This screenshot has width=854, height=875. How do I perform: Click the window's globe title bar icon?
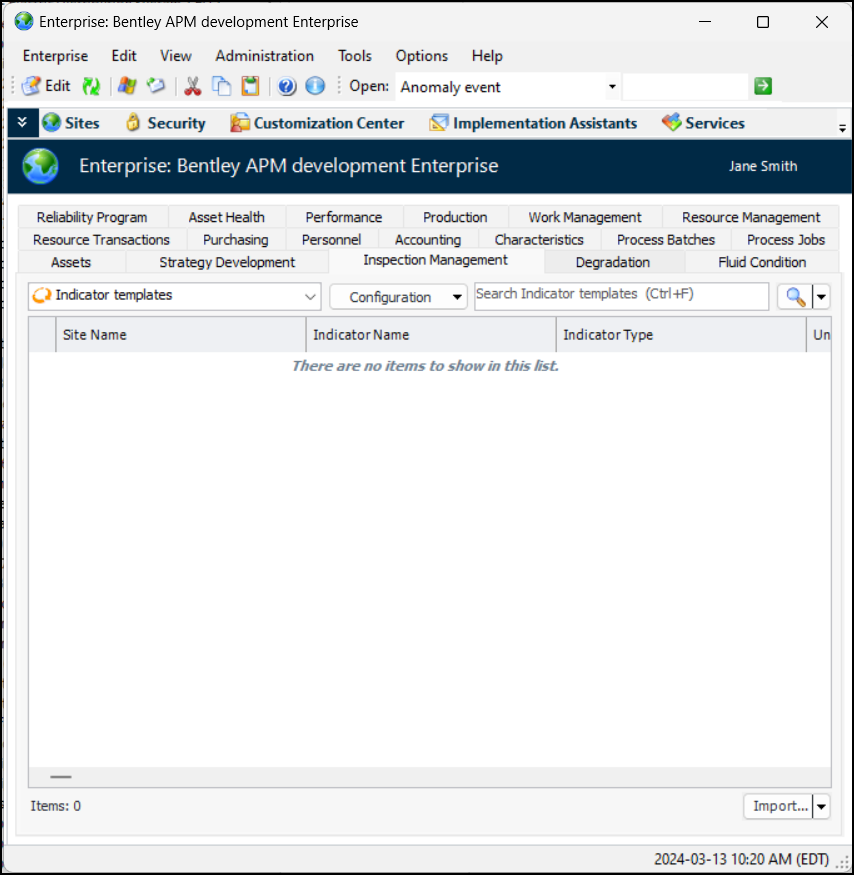tap(24, 22)
